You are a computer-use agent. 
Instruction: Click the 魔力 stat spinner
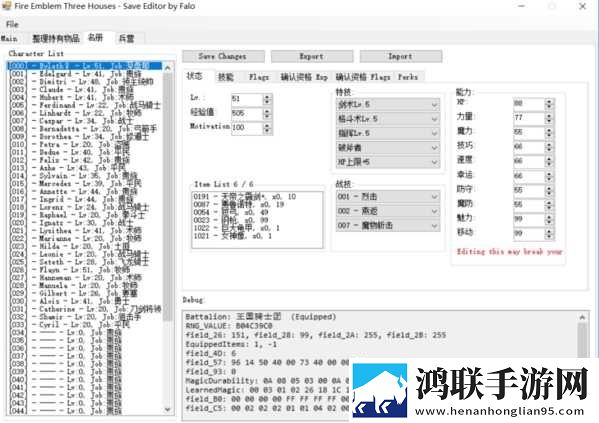pos(549,132)
